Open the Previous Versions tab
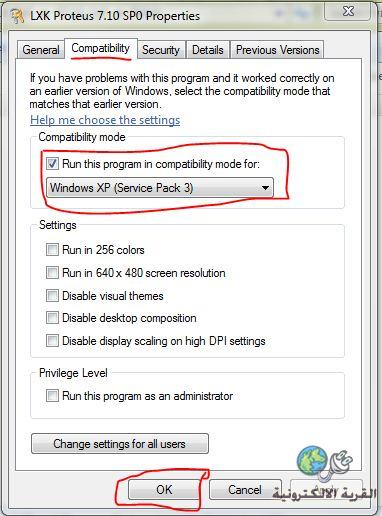This screenshot has width=382, height=516. pyautogui.click(x=277, y=50)
